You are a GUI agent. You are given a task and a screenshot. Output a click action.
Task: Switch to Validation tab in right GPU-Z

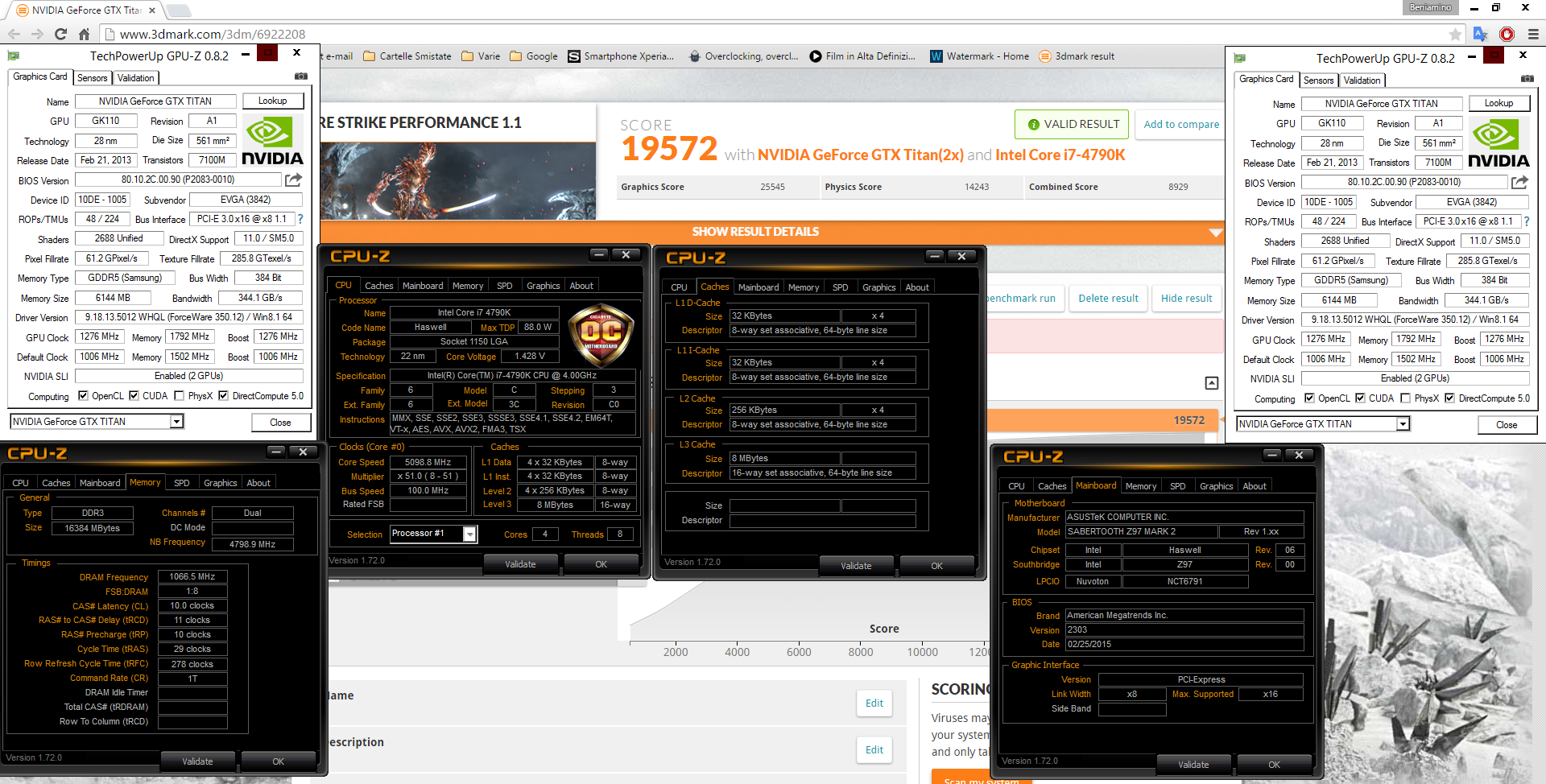point(1362,80)
